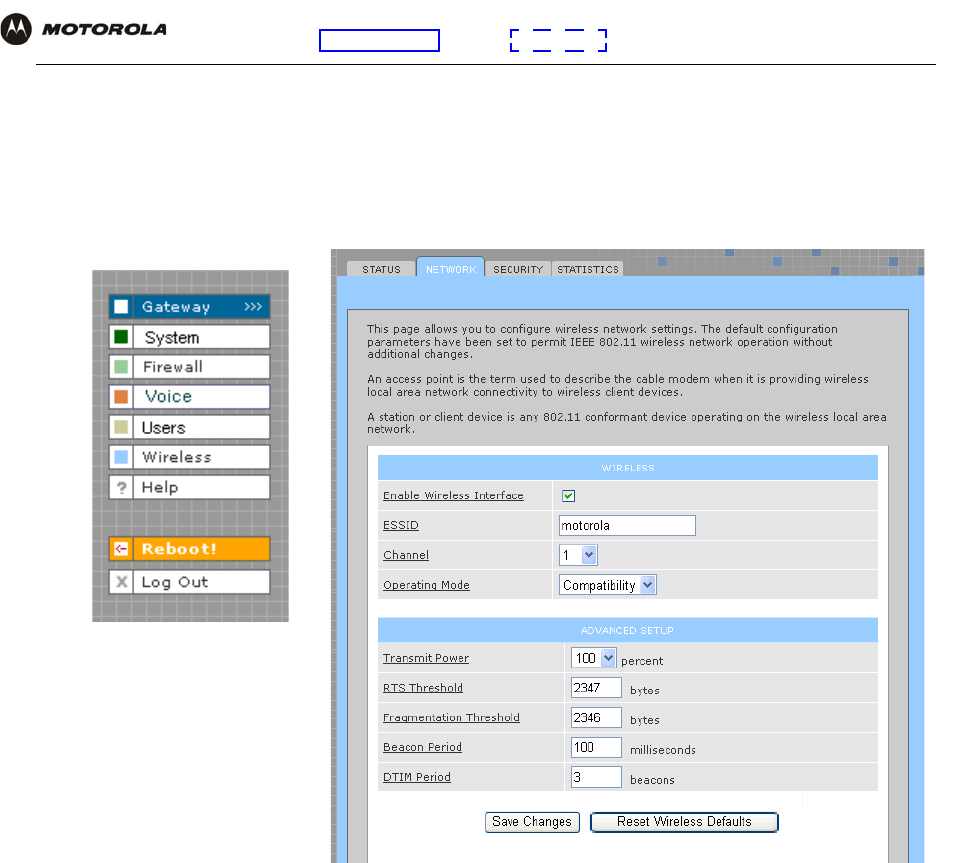Click the 'percent' unit label
The image size is (965, 863).
[642, 661]
